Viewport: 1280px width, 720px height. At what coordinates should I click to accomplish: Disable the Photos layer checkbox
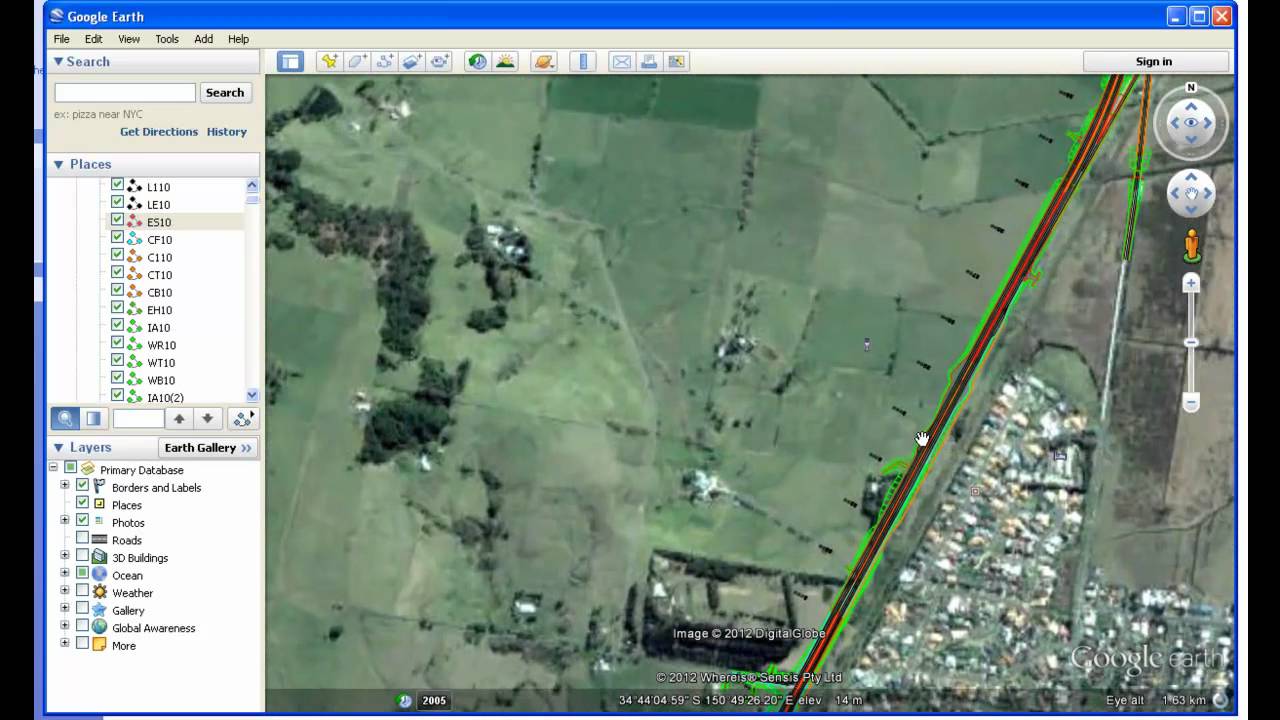[x=83, y=521]
